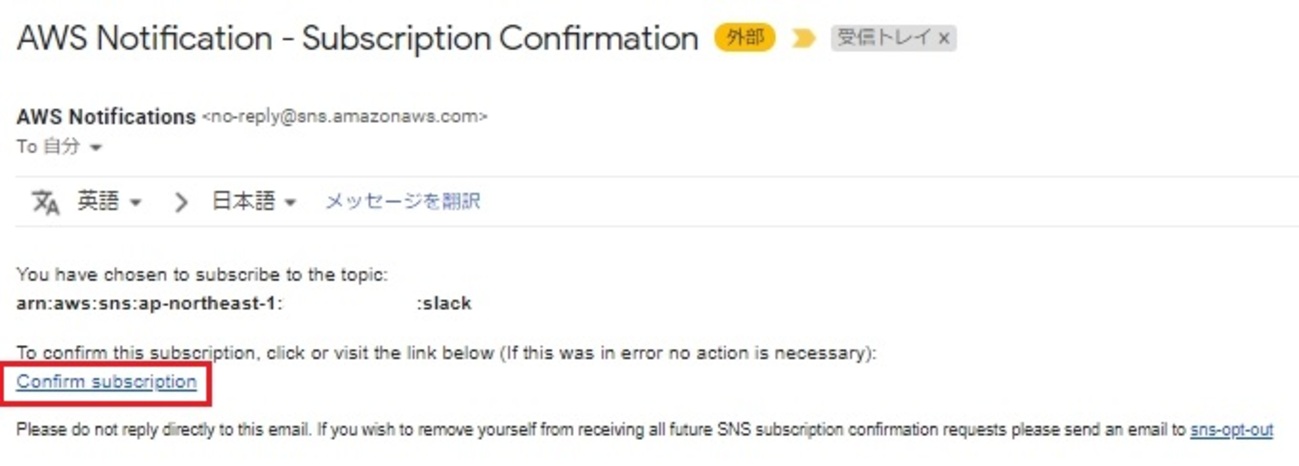1299x466 pixels.
Task: Open the Confirm subscription link
Action: click(107, 382)
